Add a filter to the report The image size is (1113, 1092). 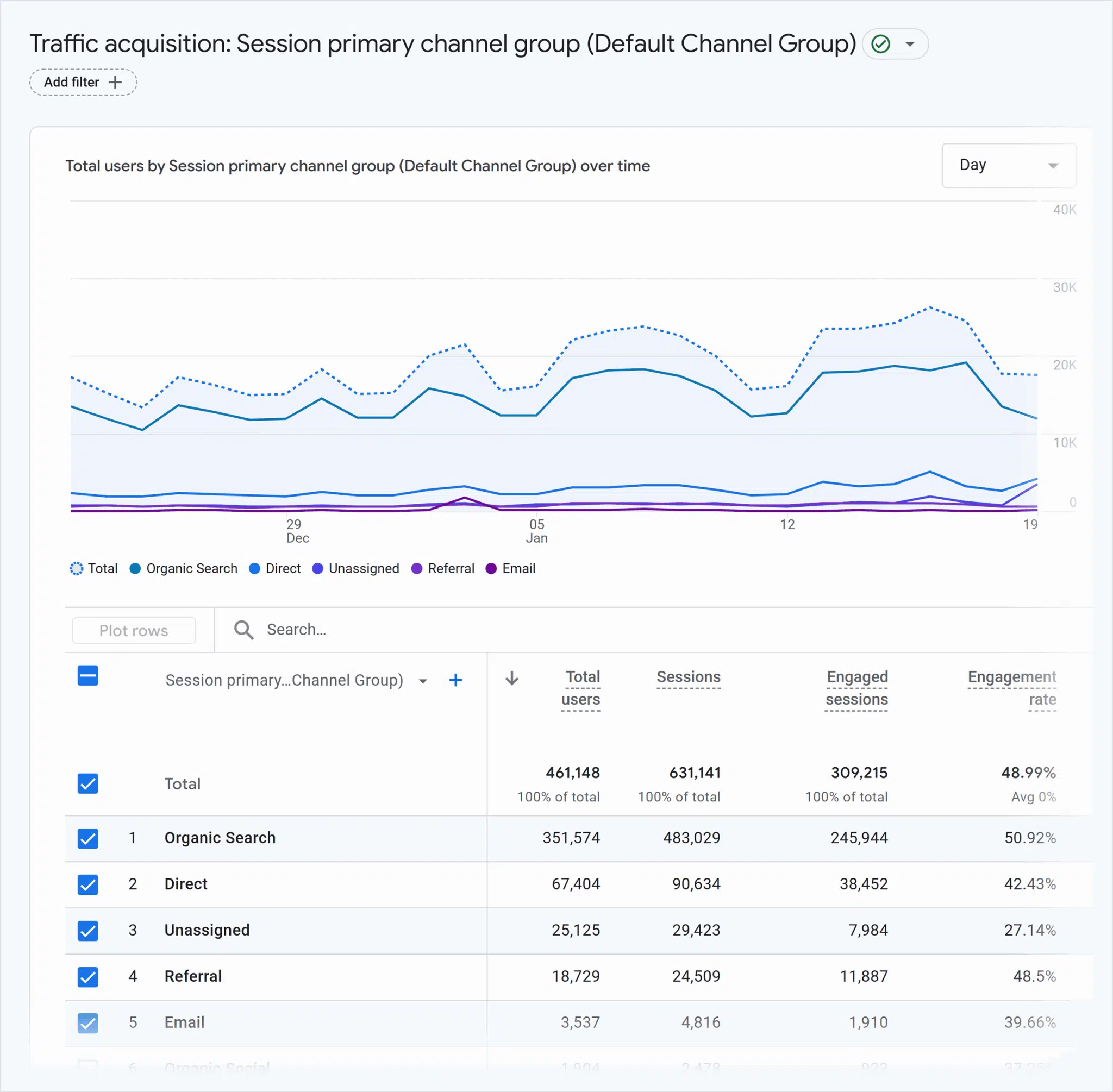click(x=83, y=82)
